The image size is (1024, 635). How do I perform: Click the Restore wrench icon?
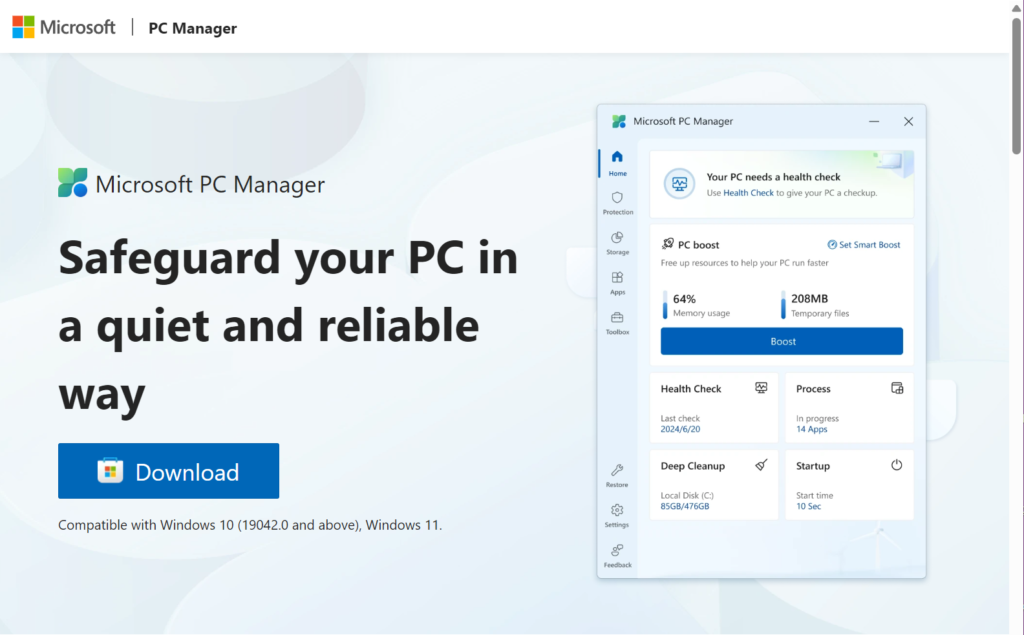point(617,470)
